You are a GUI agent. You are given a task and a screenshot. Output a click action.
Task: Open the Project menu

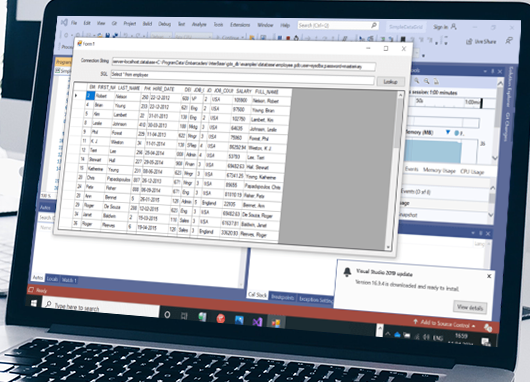129,24
